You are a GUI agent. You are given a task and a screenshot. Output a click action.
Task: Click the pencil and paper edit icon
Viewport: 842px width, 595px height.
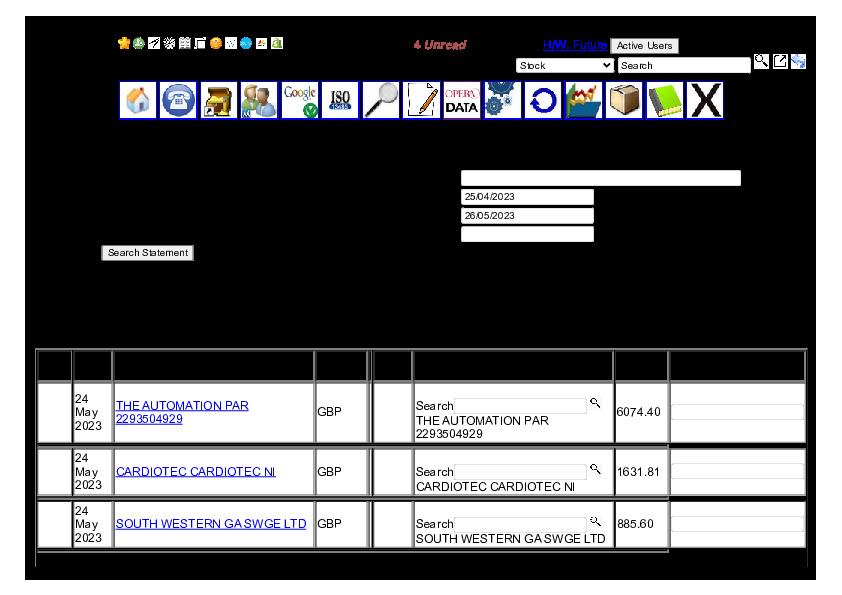click(422, 101)
